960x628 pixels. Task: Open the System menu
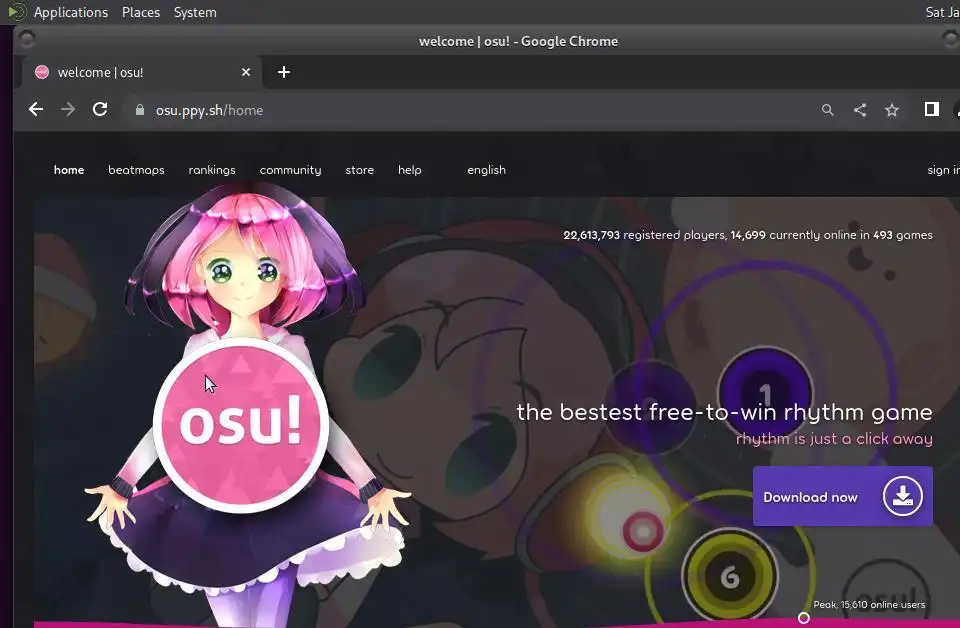pyautogui.click(x=195, y=12)
